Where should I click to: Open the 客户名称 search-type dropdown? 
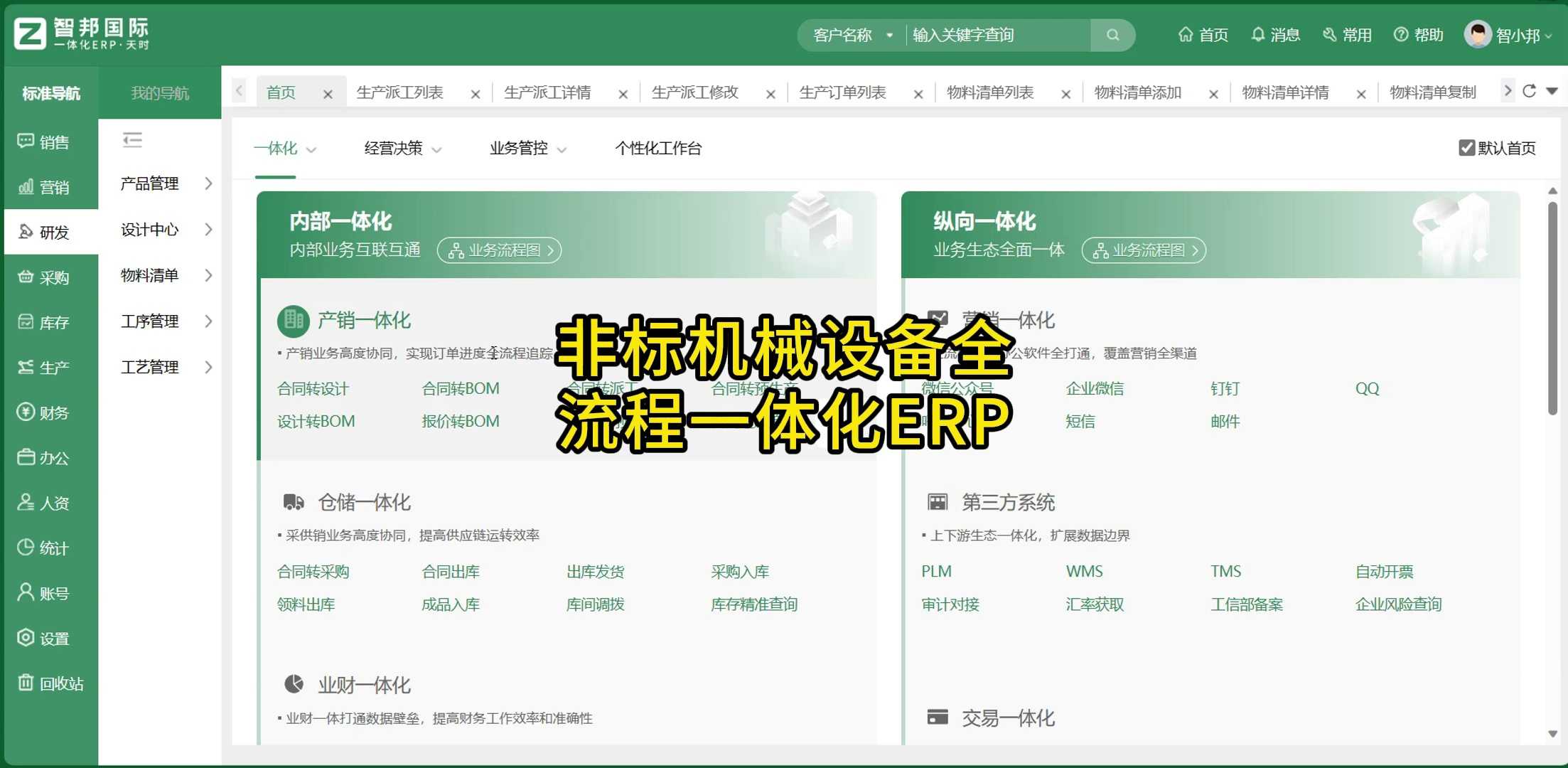[x=852, y=35]
